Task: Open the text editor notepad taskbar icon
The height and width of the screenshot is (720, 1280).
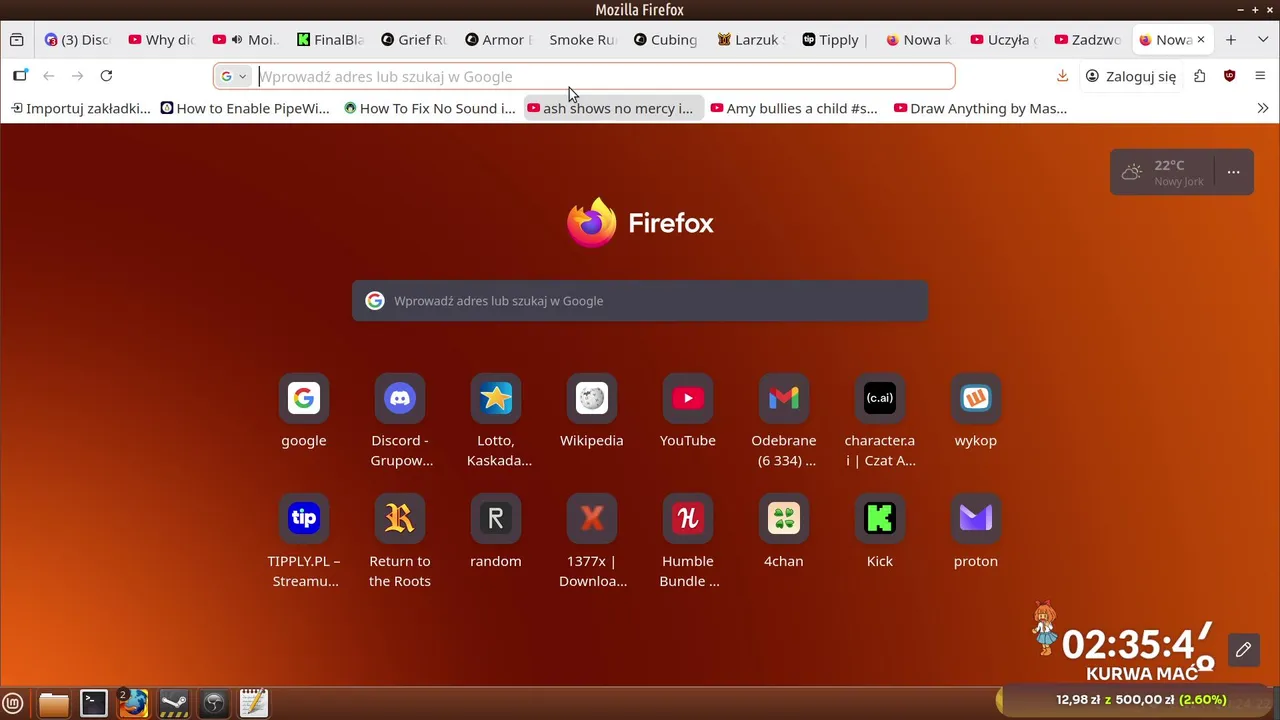Action: pyautogui.click(x=254, y=703)
